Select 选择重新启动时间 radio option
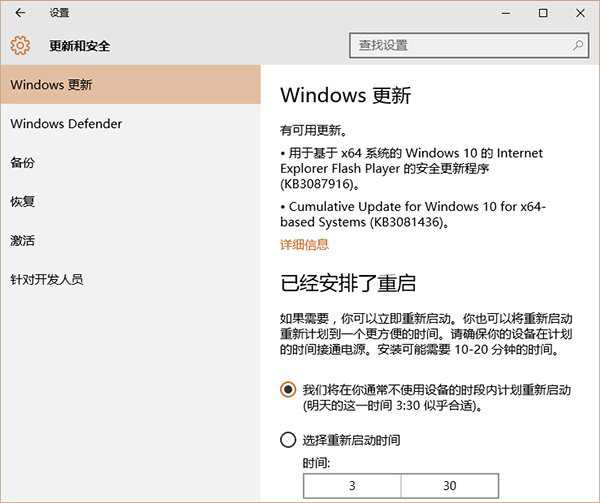 pyautogui.click(x=288, y=440)
